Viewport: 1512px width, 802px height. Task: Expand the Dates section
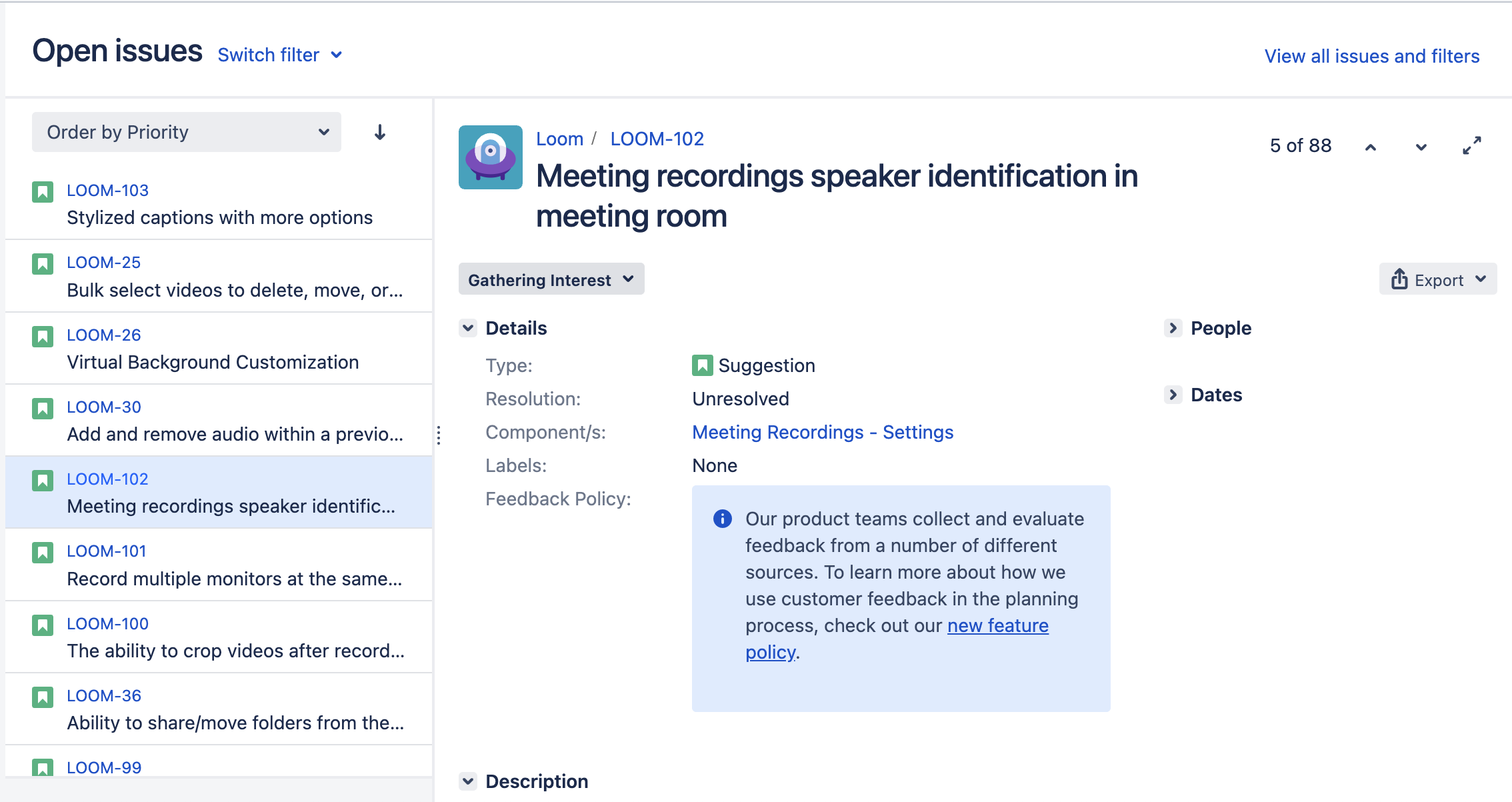(x=1173, y=395)
